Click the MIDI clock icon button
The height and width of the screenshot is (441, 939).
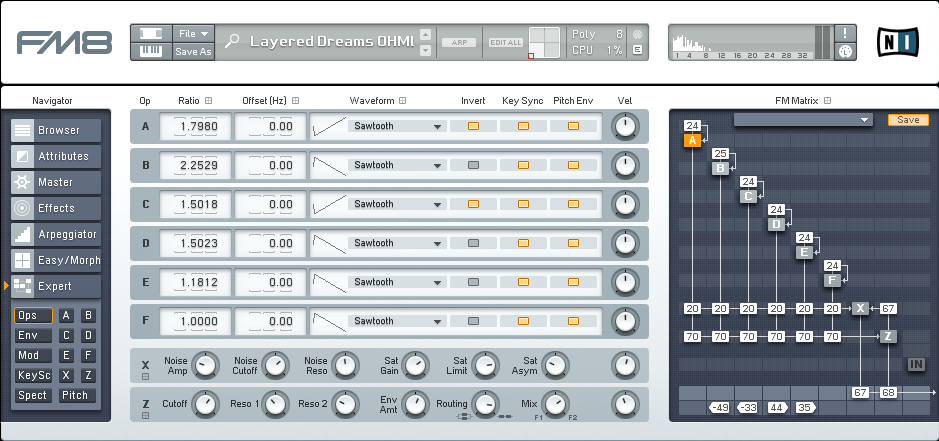point(845,52)
